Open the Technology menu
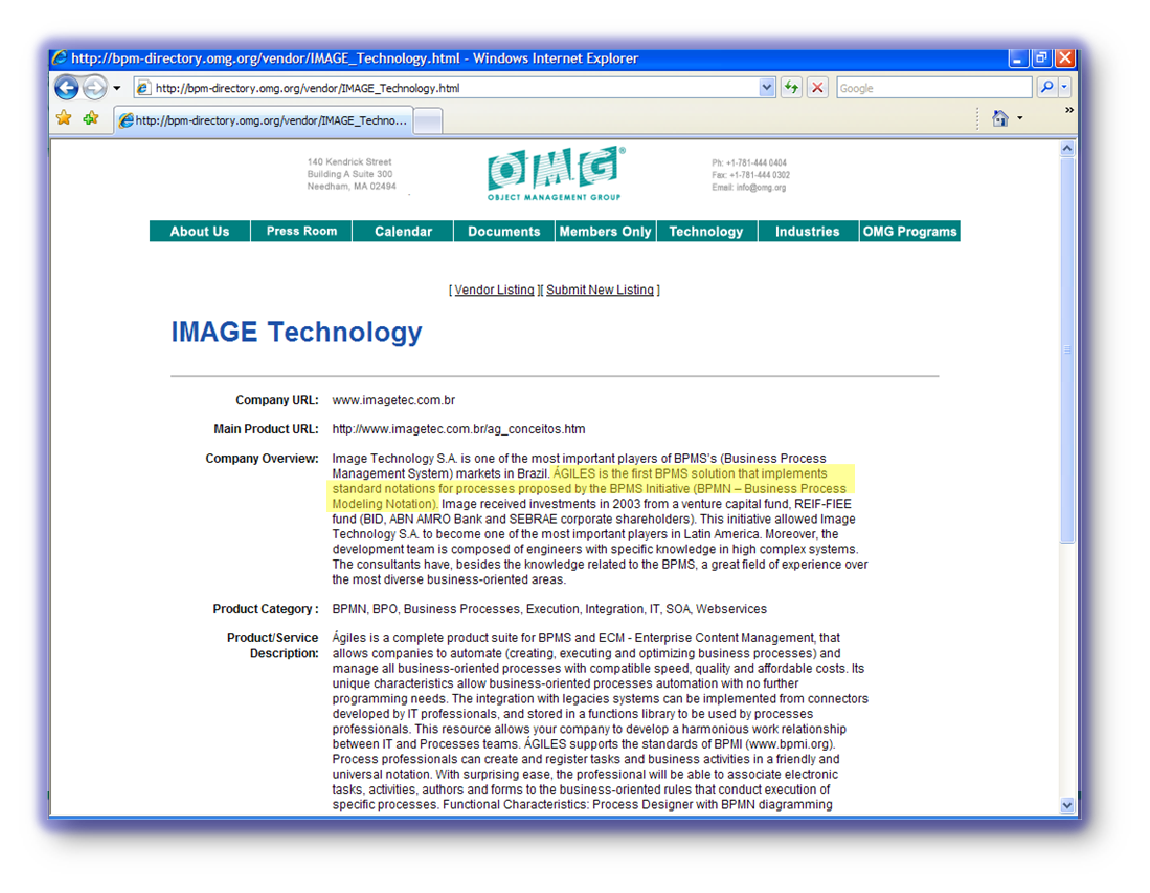Viewport: 1150px width, 893px height. pyautogui.click(x=706, y=231)
